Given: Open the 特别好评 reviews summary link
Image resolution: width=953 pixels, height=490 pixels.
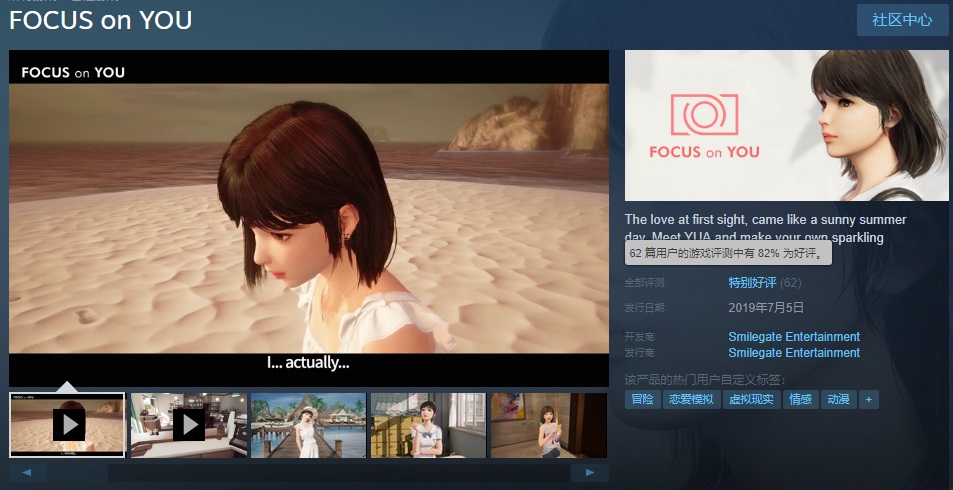Looking at the screenshot, I should click(752, 283).
